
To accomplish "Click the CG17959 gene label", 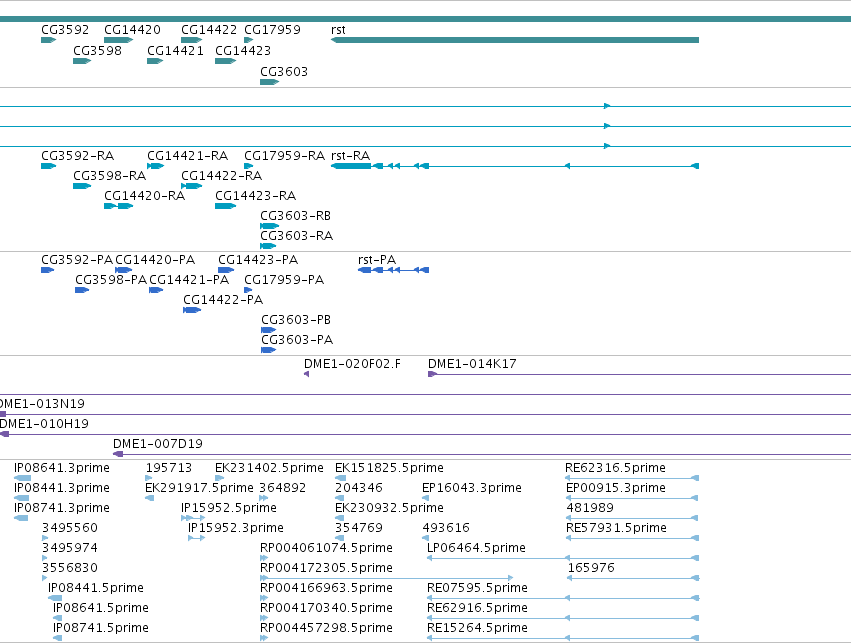I will click(272, 29).
